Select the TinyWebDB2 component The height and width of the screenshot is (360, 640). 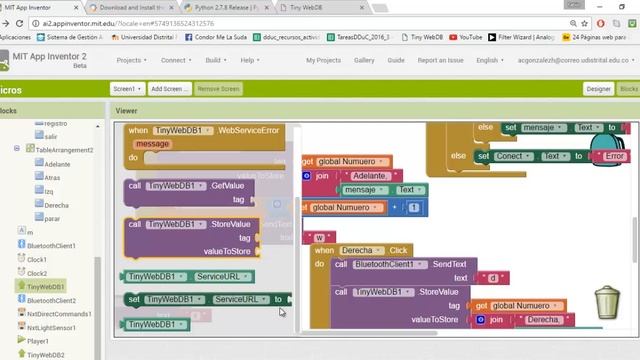tap(41, 355)
